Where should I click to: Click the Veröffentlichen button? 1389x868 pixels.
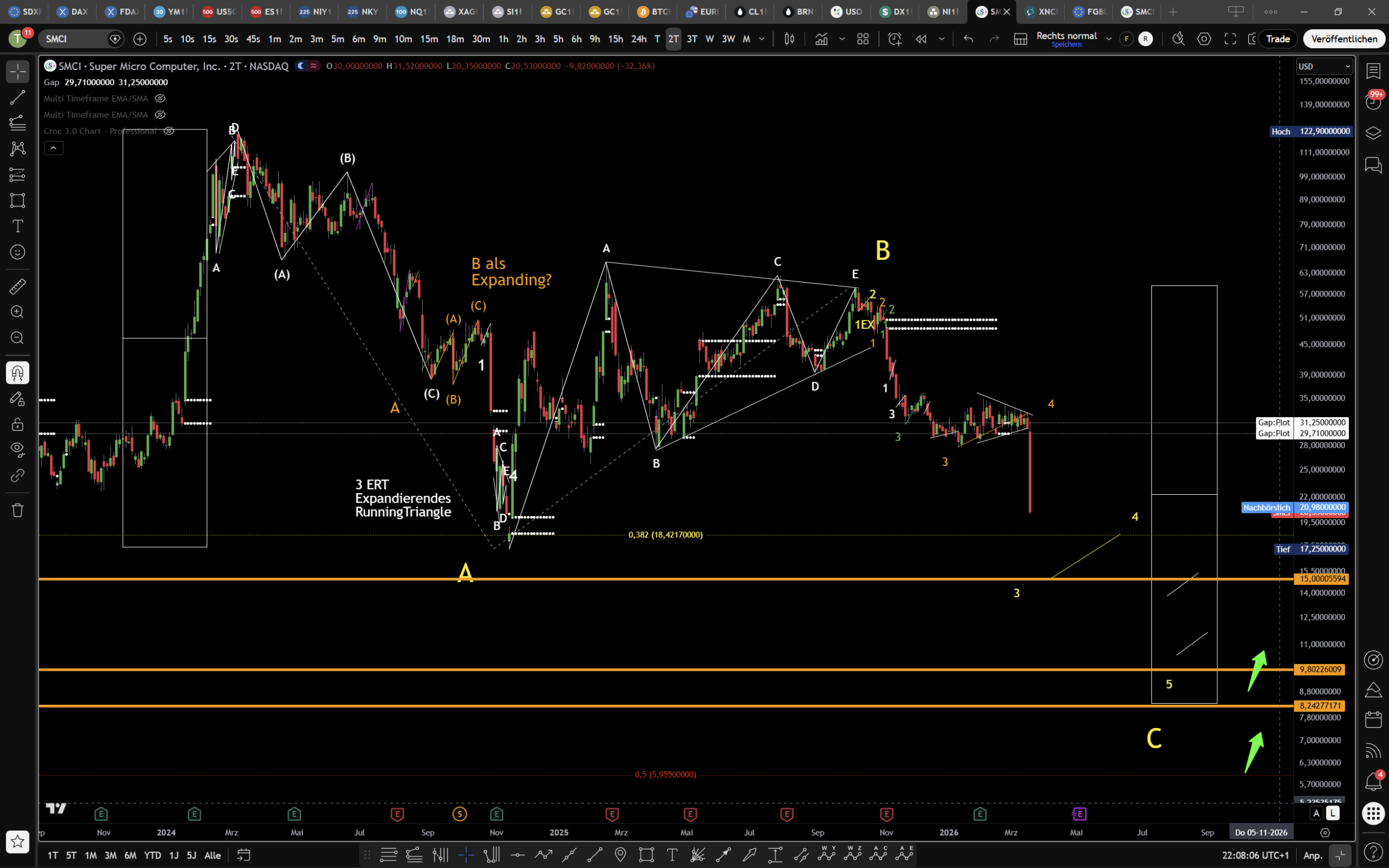click(x=1343, y=39)
